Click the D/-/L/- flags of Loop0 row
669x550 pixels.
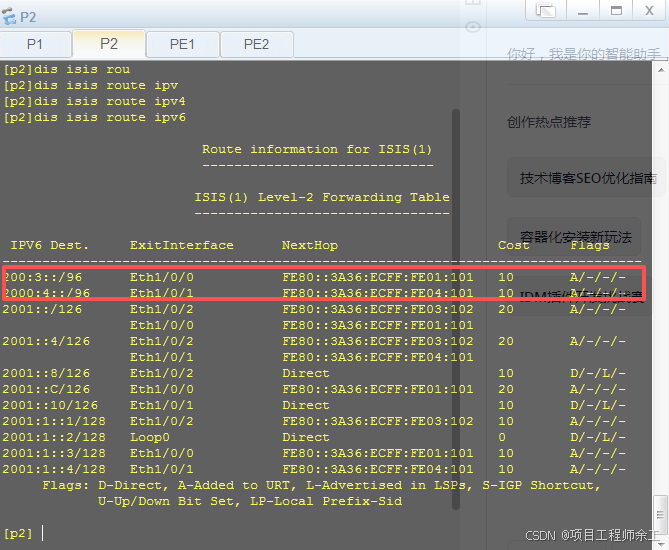point(598,437)
